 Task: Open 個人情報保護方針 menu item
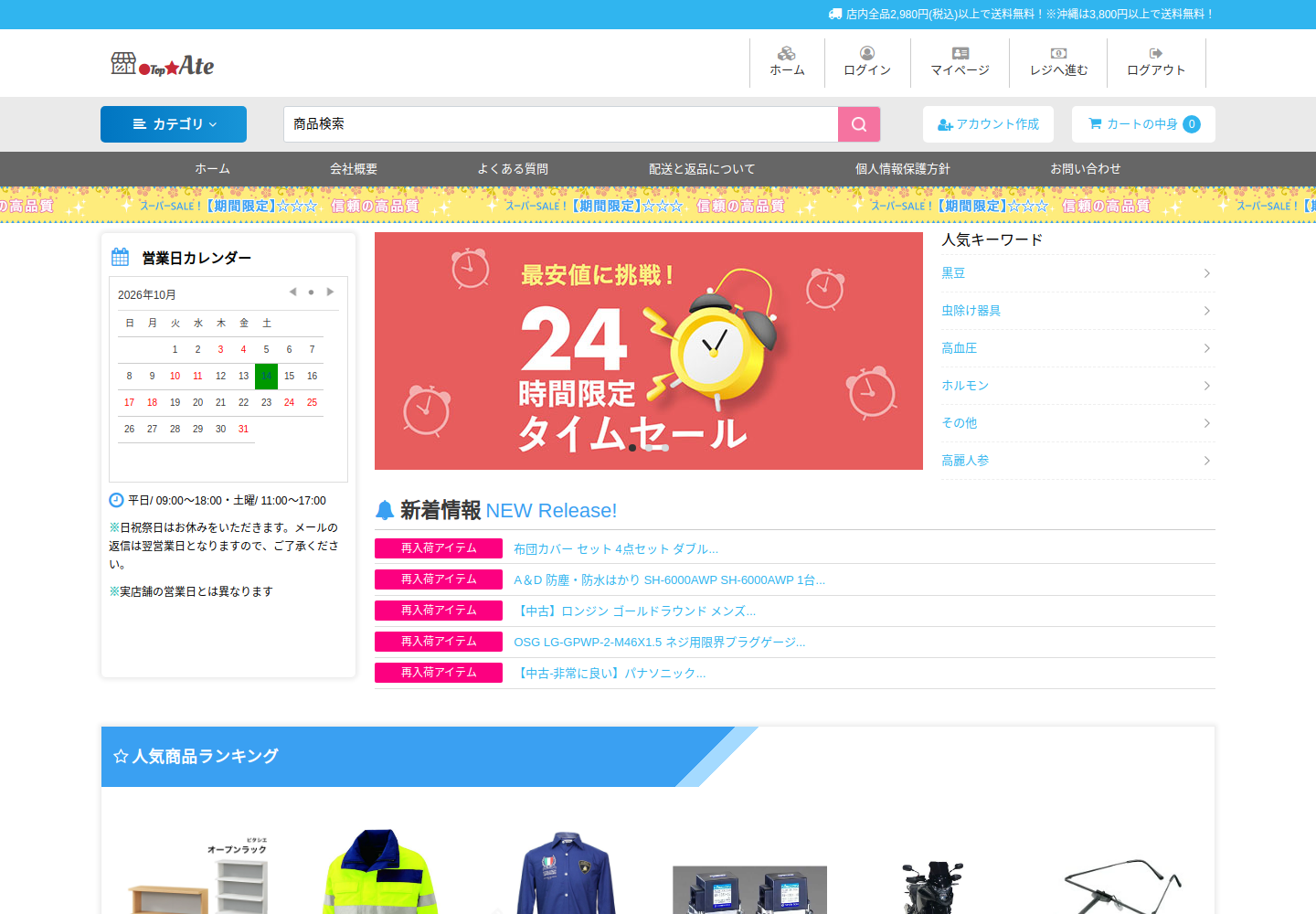(903, 169)
